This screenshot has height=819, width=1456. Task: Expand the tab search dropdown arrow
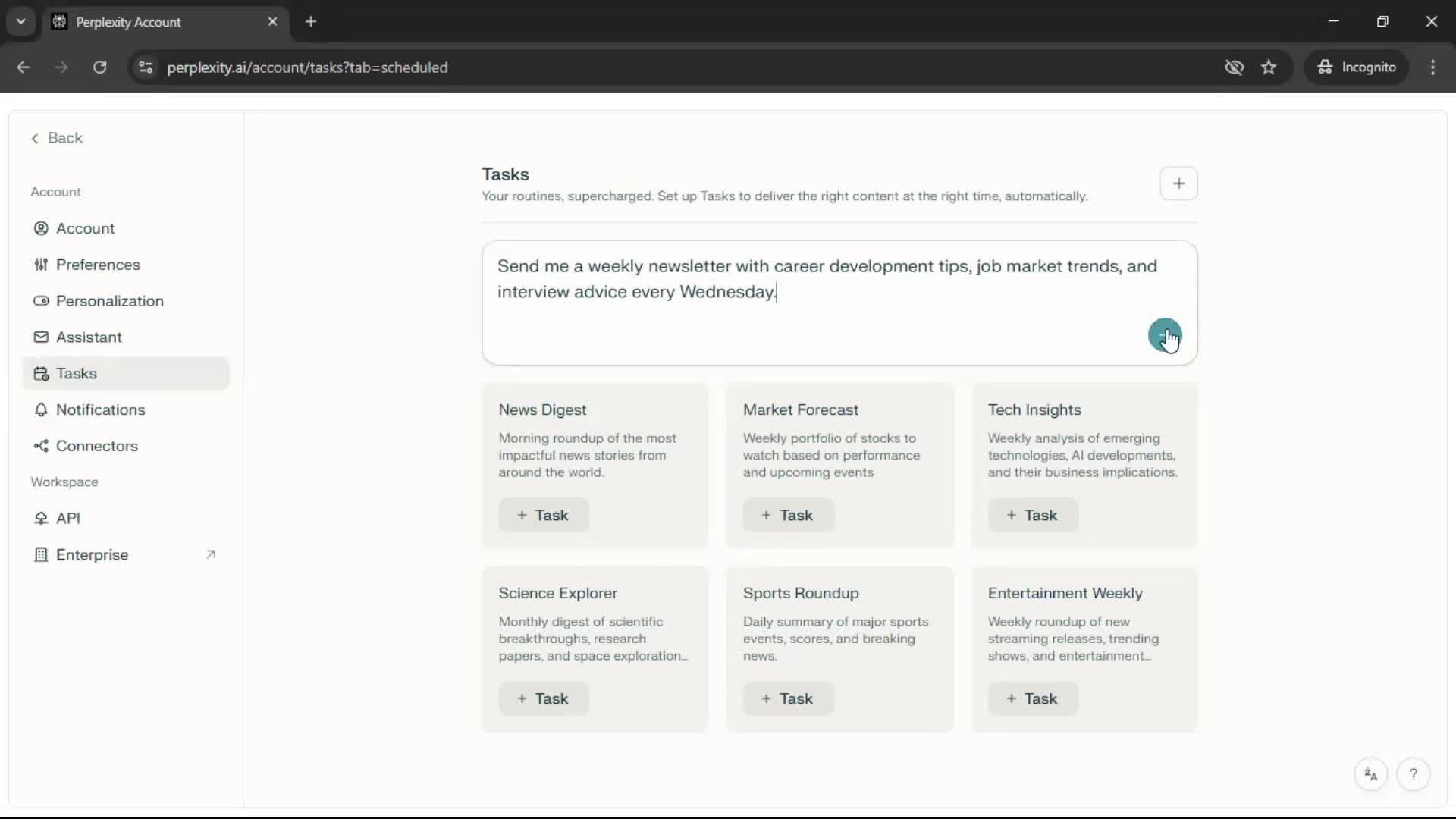coord(21,21)
